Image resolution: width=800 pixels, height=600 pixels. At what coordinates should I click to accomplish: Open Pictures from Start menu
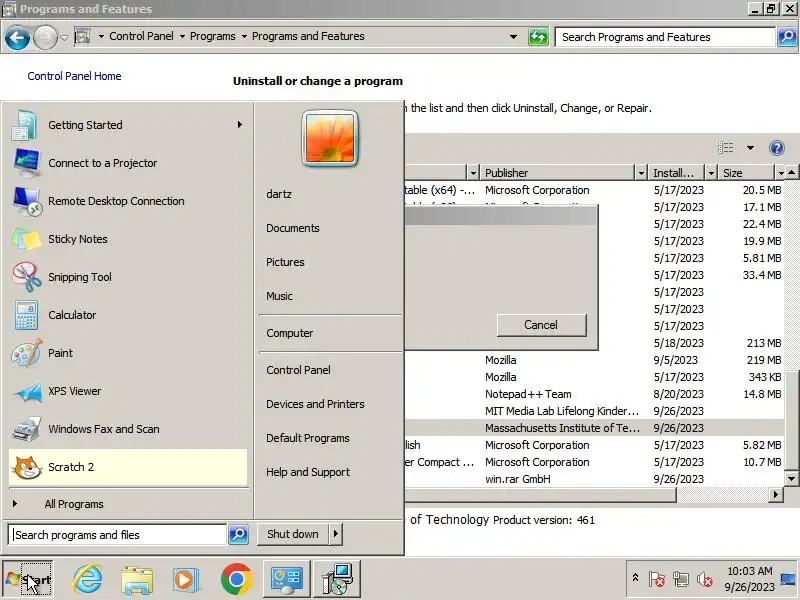click(285, 262)
